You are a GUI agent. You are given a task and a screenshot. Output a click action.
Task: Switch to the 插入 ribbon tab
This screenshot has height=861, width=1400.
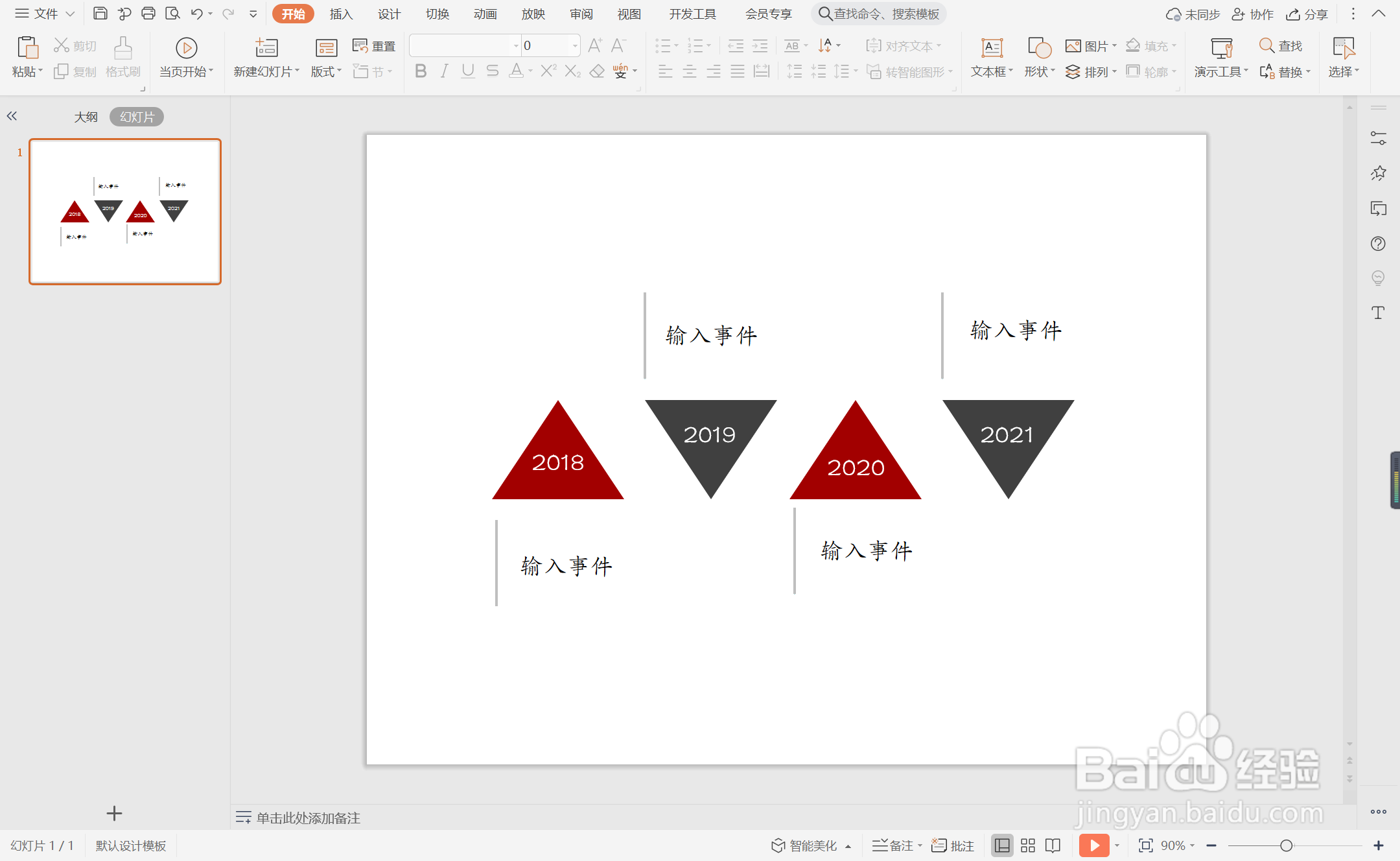pyautogui.click(x=341, y=14)
